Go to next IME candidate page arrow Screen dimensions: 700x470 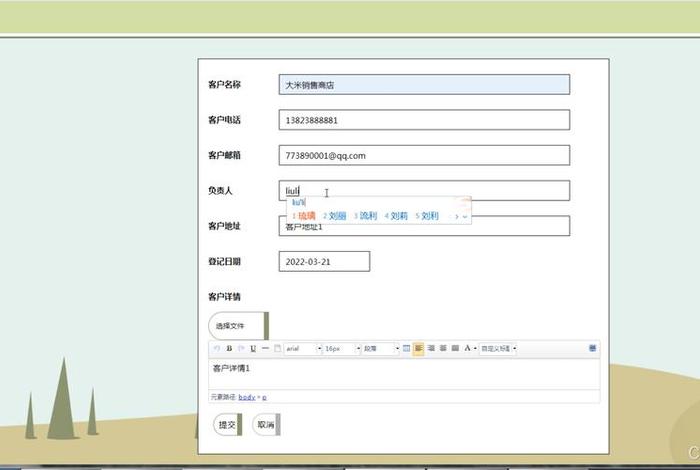(x=457, y=216)
